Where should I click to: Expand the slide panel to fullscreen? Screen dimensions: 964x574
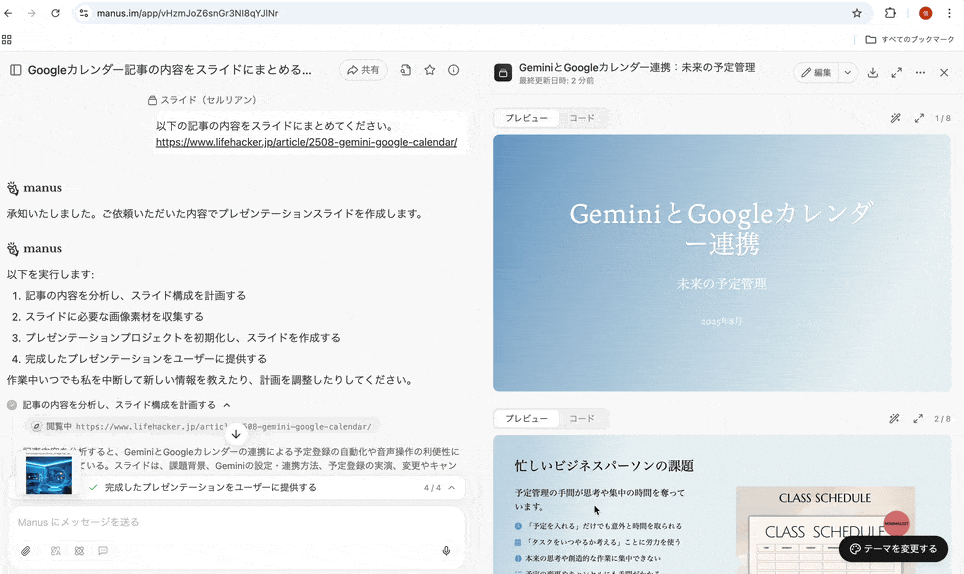pyautogui.click(x=897, y=73)
